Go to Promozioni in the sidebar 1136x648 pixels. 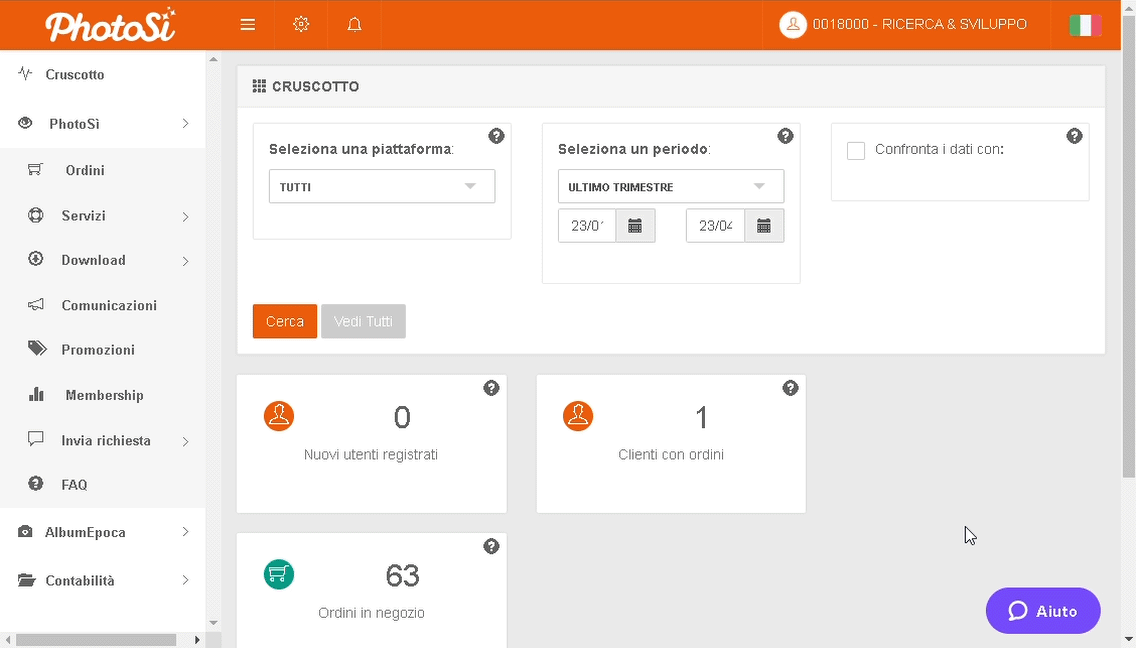point(98,350)
